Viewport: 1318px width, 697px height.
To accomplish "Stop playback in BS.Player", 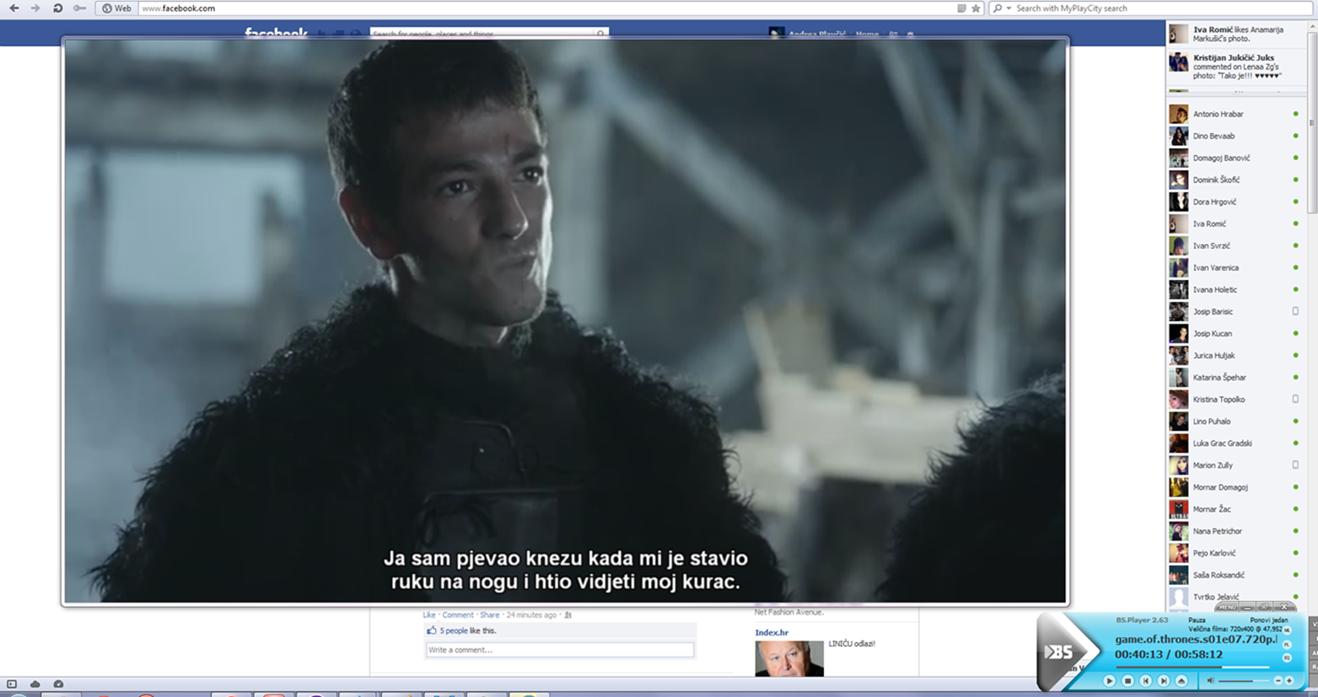I will [x=1127, y=681].
